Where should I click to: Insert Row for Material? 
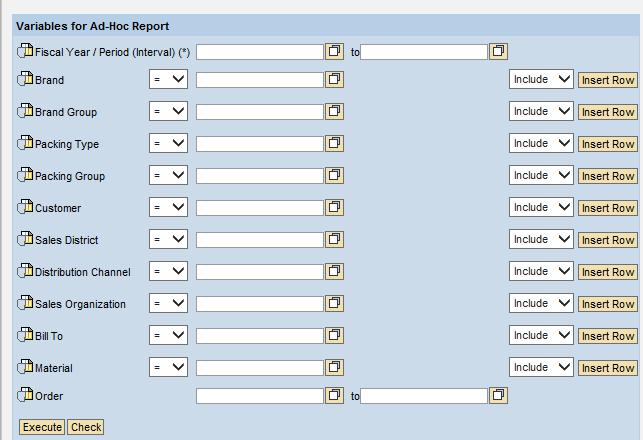608,368
